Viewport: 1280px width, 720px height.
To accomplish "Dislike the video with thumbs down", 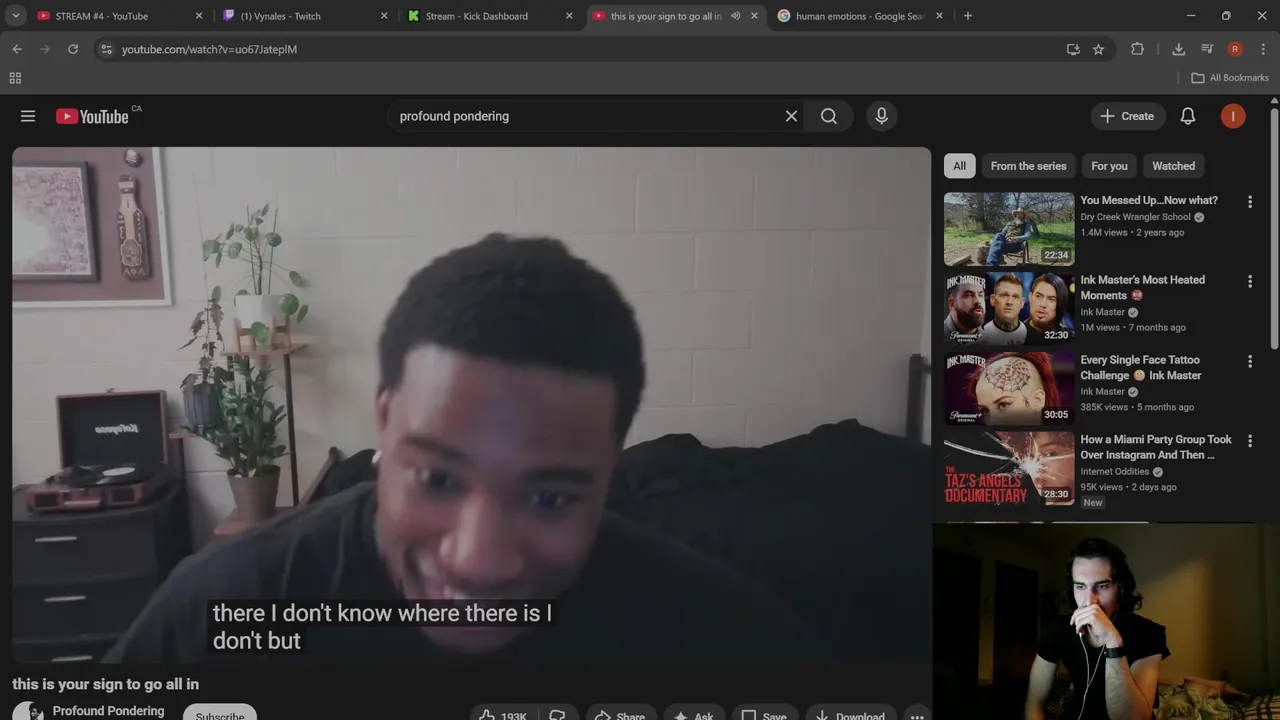I will (557, 714).
